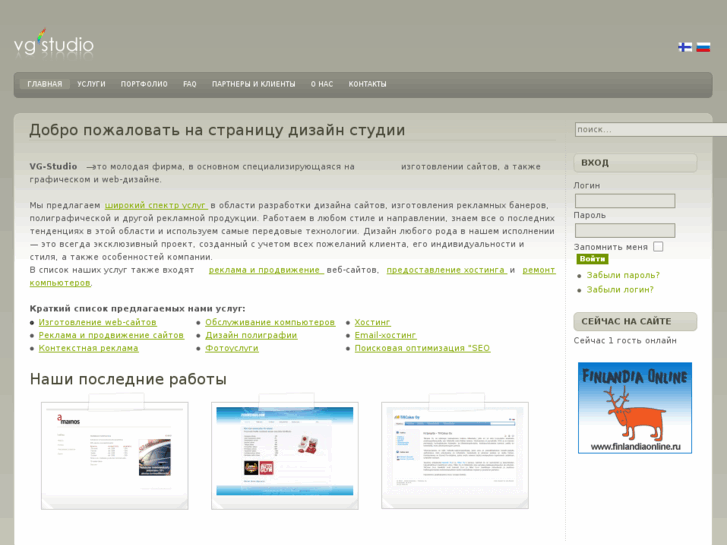This screenshot has height=545, width=727.
Task: Click the Войти login button
Action: pos(592,259)
